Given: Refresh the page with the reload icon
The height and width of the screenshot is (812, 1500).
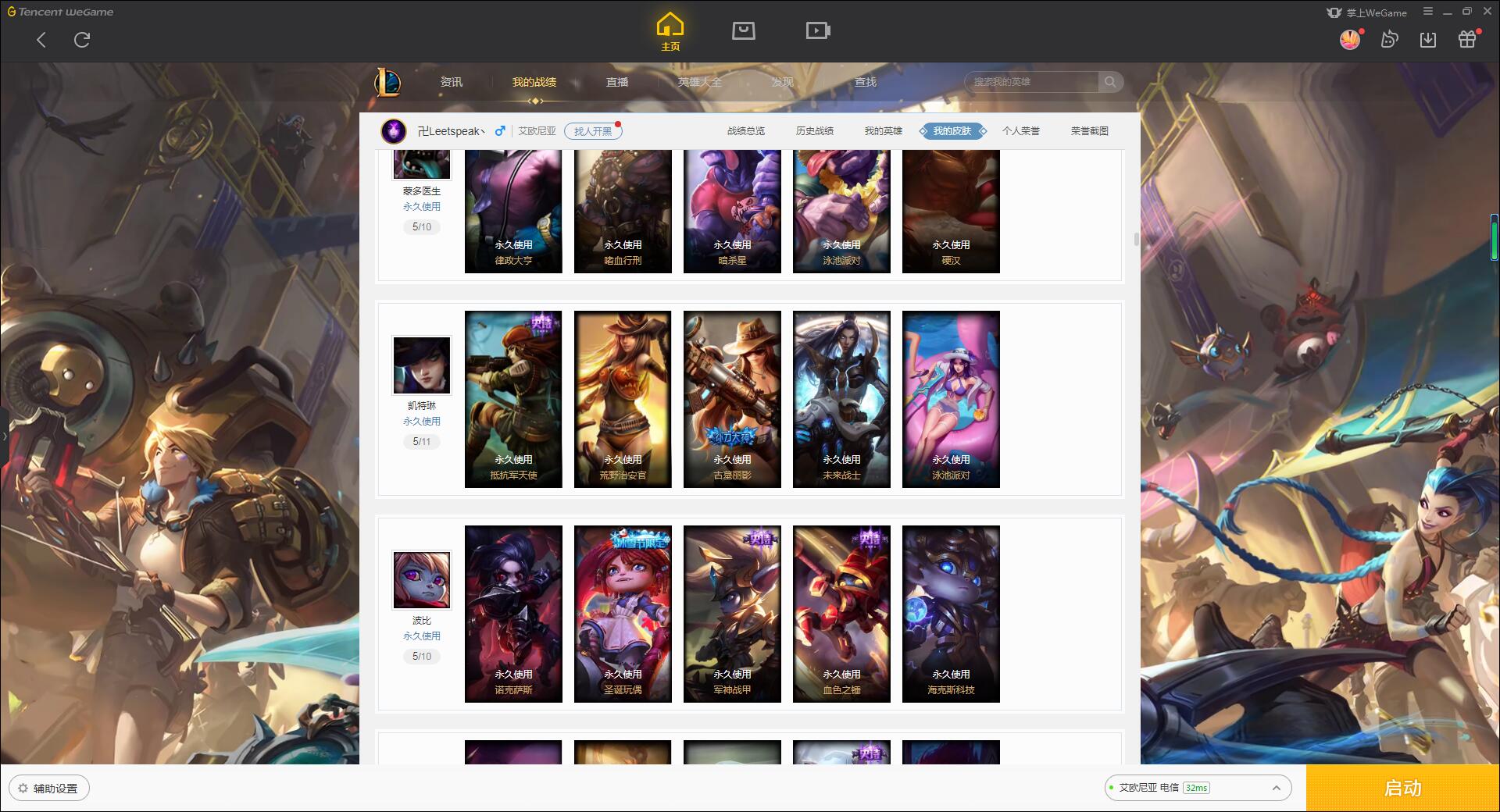Looking at the screenshot, I should point(82,40).
